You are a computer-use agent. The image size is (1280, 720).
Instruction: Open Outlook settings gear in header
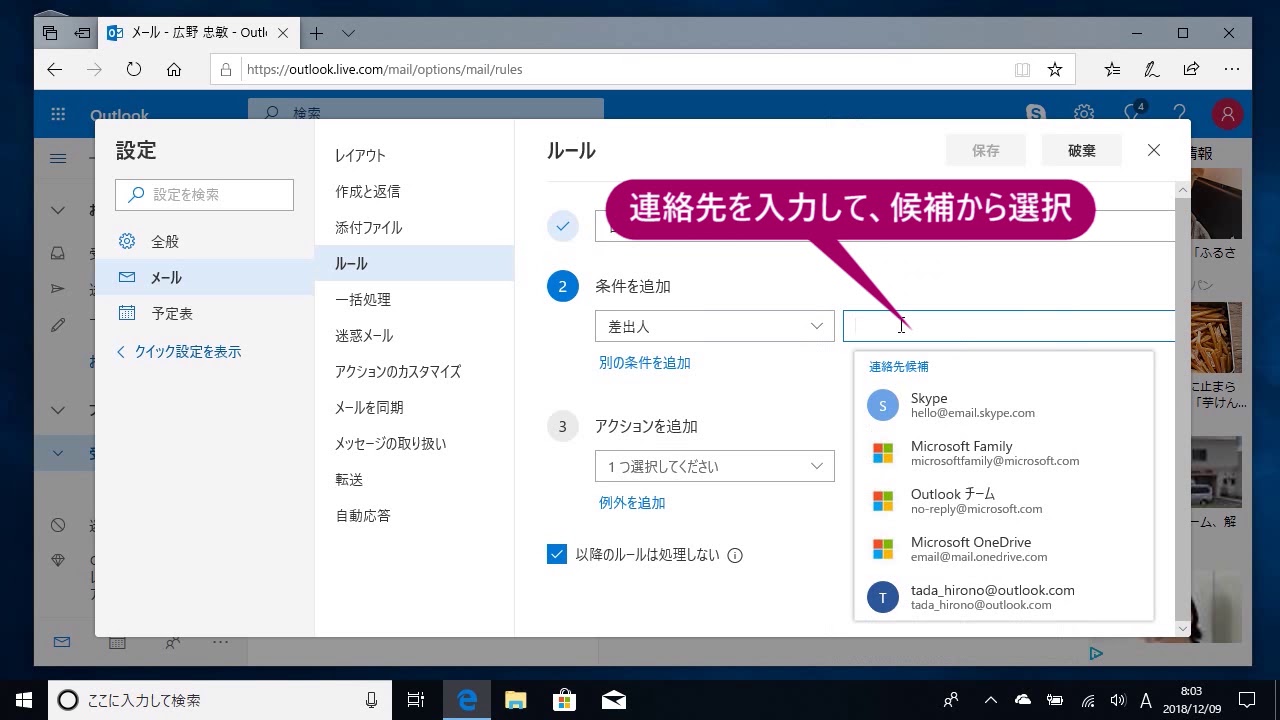(x=1084, y=114)
